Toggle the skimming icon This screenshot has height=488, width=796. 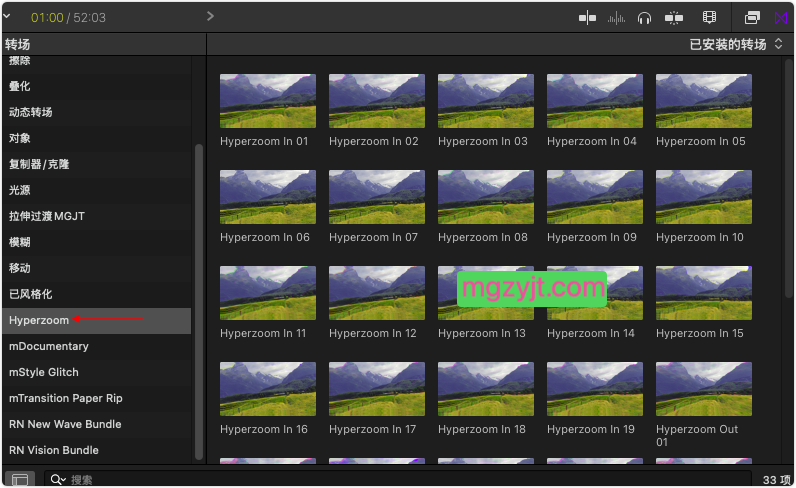pos(587,18)
